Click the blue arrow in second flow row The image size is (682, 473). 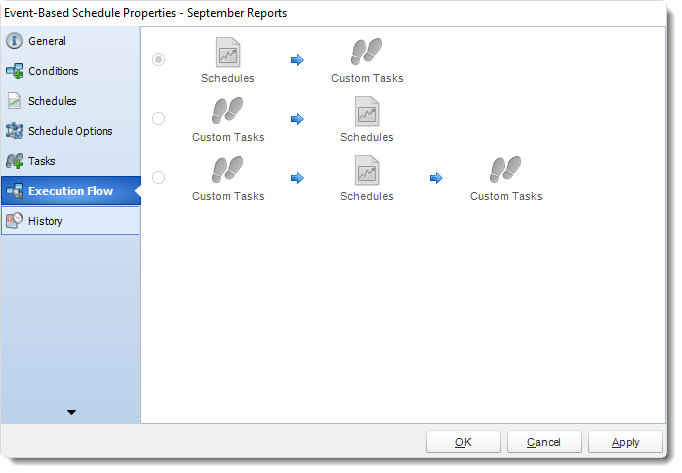[x=297, y=119]
